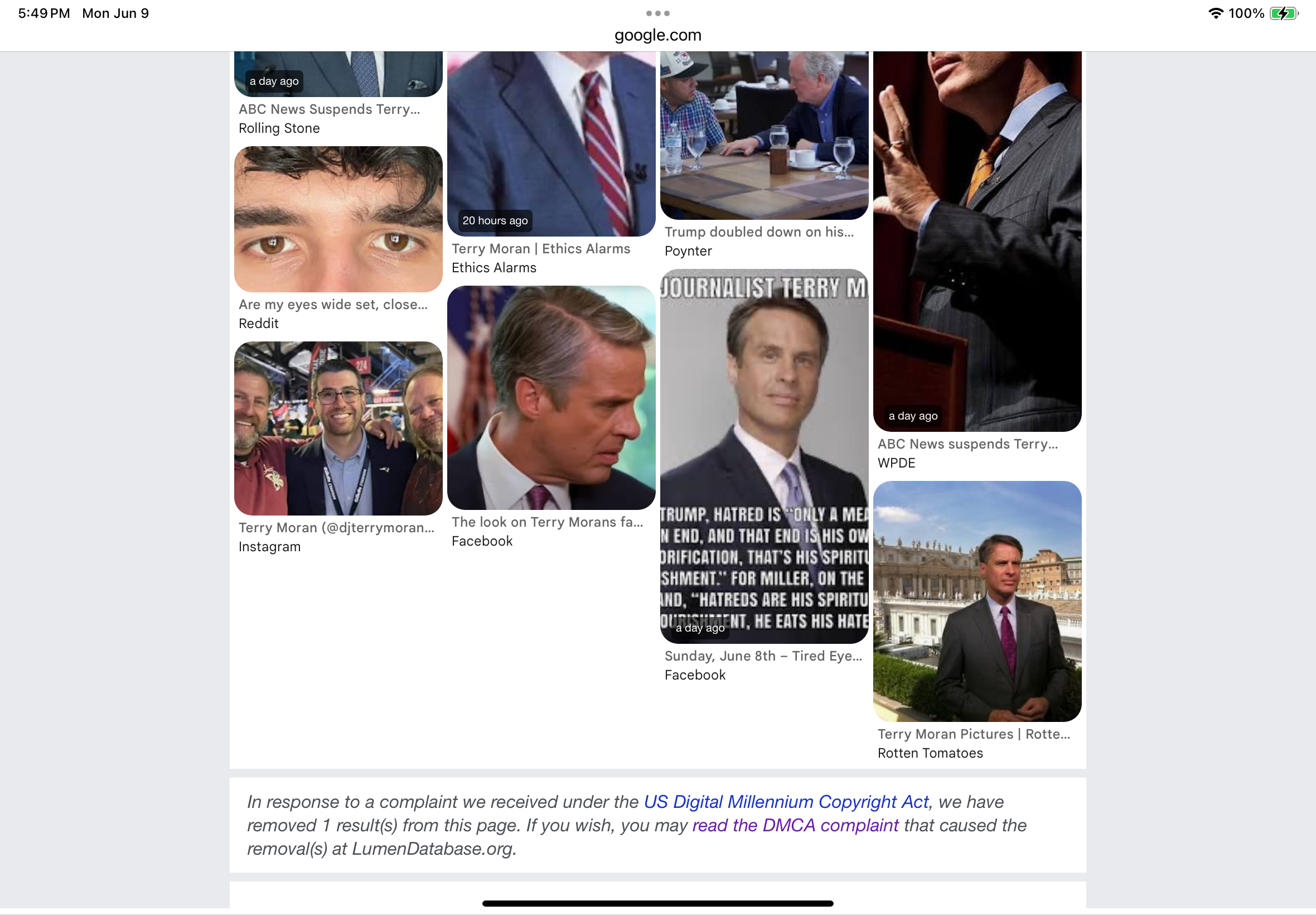Open the read the DMCA complaint link

tap(795, 825)
